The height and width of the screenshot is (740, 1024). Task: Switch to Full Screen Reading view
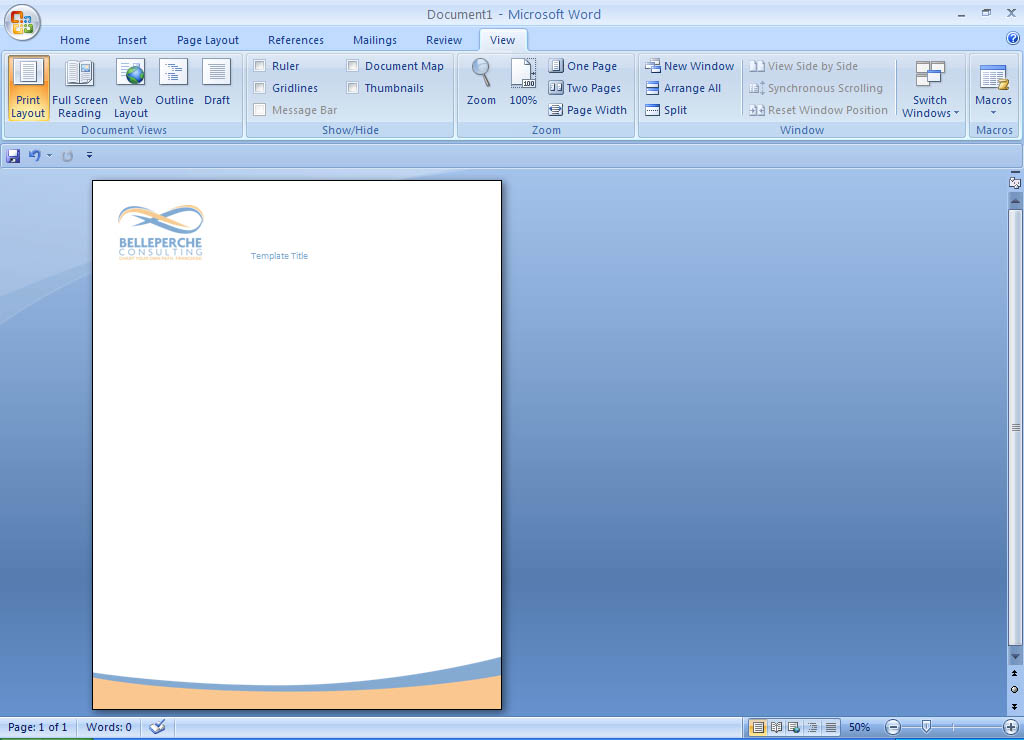click(79, 88)
